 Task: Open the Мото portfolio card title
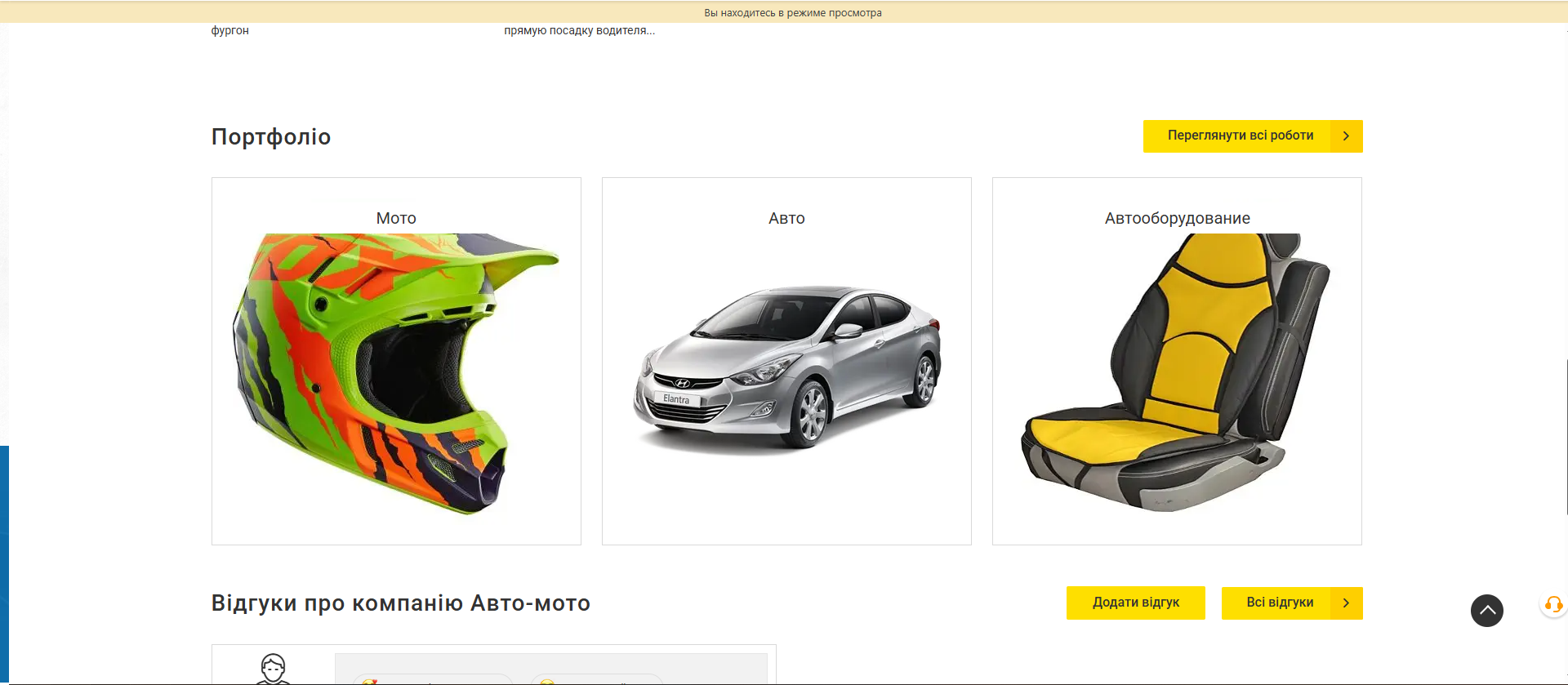[x=396, y=218]
